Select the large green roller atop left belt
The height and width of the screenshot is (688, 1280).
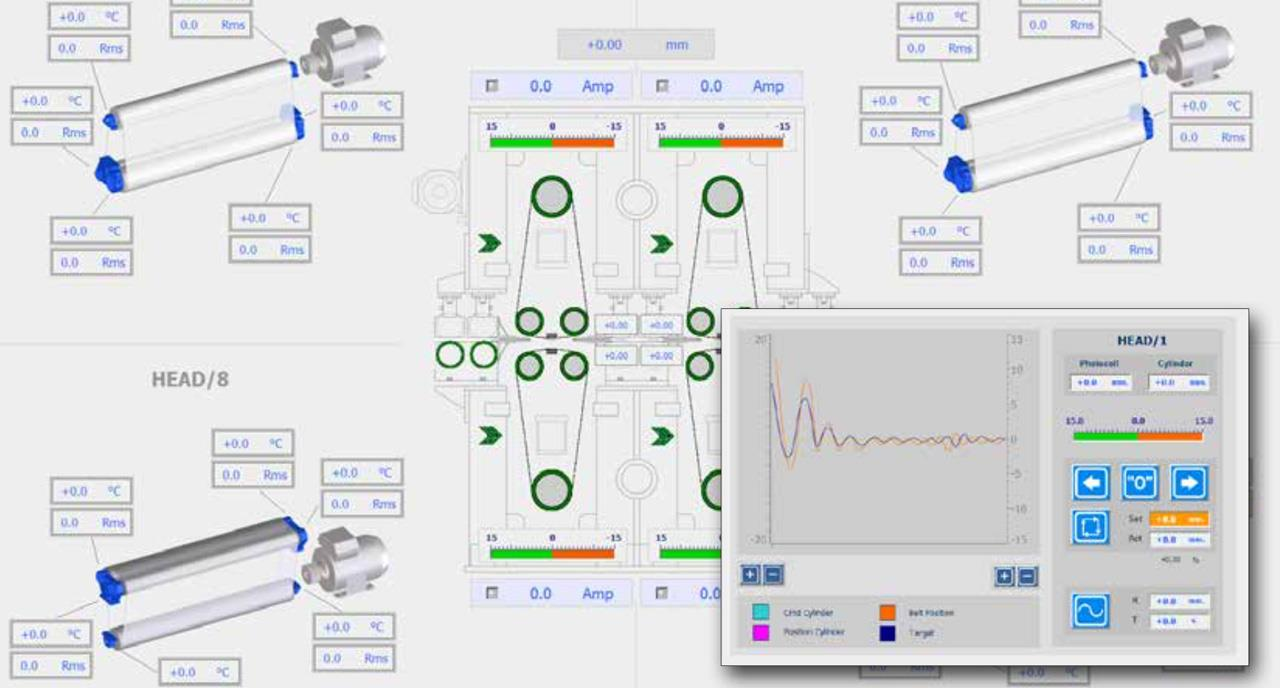pyautogui.click(x=551, y=196)
